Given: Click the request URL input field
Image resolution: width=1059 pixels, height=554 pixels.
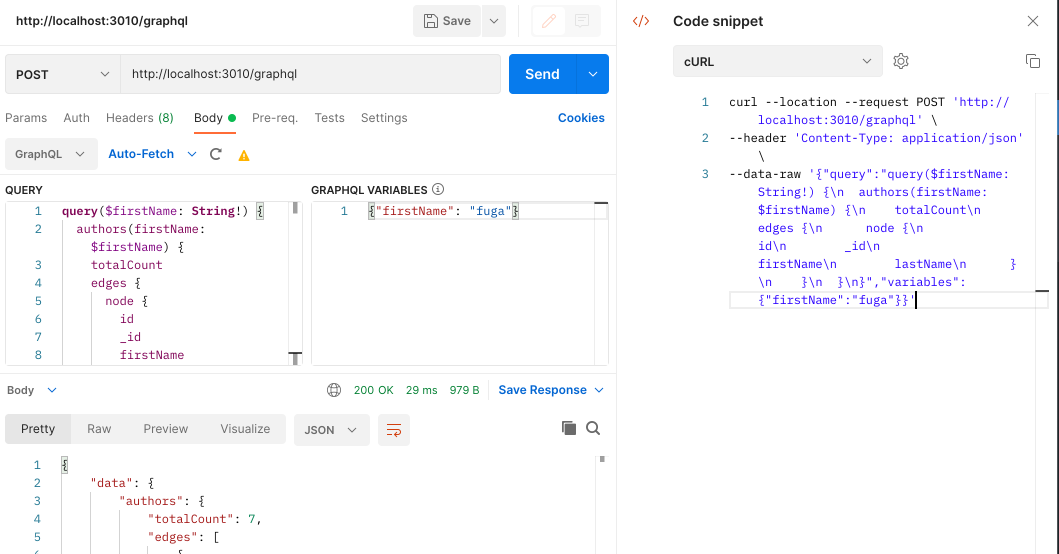Looking at the screenshot, I should 311,74.
